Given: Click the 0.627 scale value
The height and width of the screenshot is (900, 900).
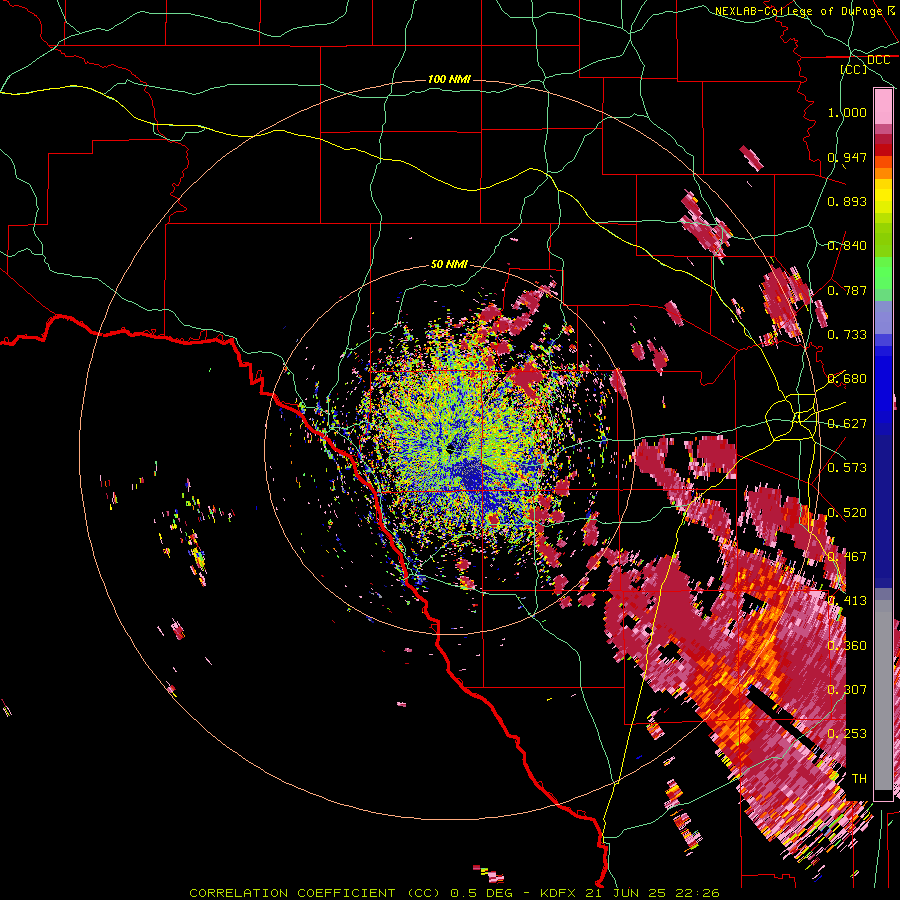Looking at the screenshot, I should tap(847, 424).
